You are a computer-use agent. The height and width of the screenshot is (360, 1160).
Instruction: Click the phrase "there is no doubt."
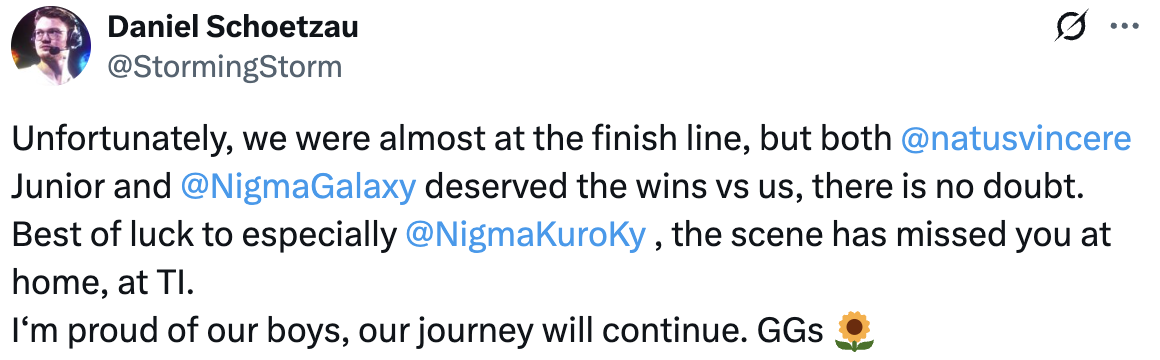pyautogui.click(x=949, y=188)
